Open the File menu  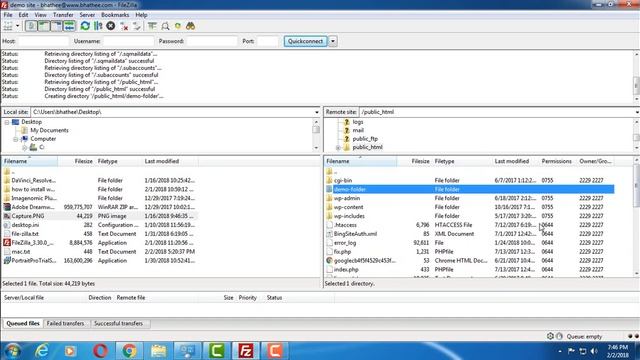click(8, 15)
